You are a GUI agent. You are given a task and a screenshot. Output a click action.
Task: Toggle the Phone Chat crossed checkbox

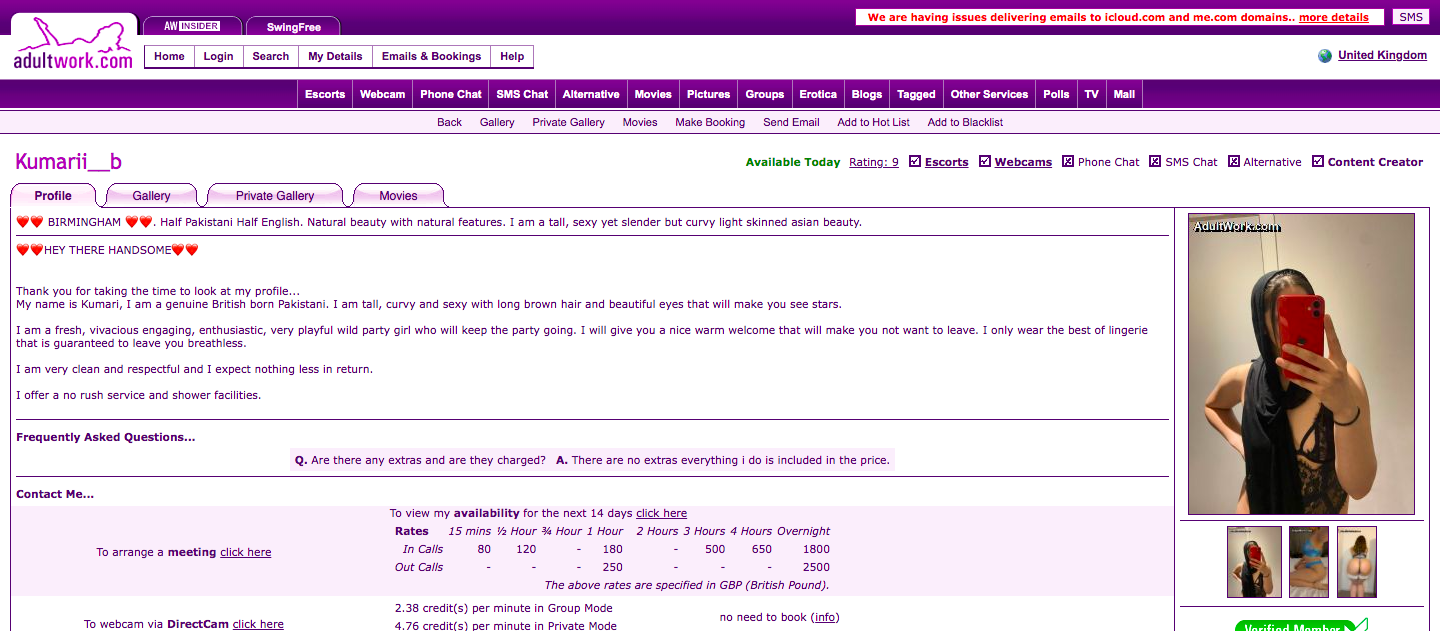[1068, 161]
